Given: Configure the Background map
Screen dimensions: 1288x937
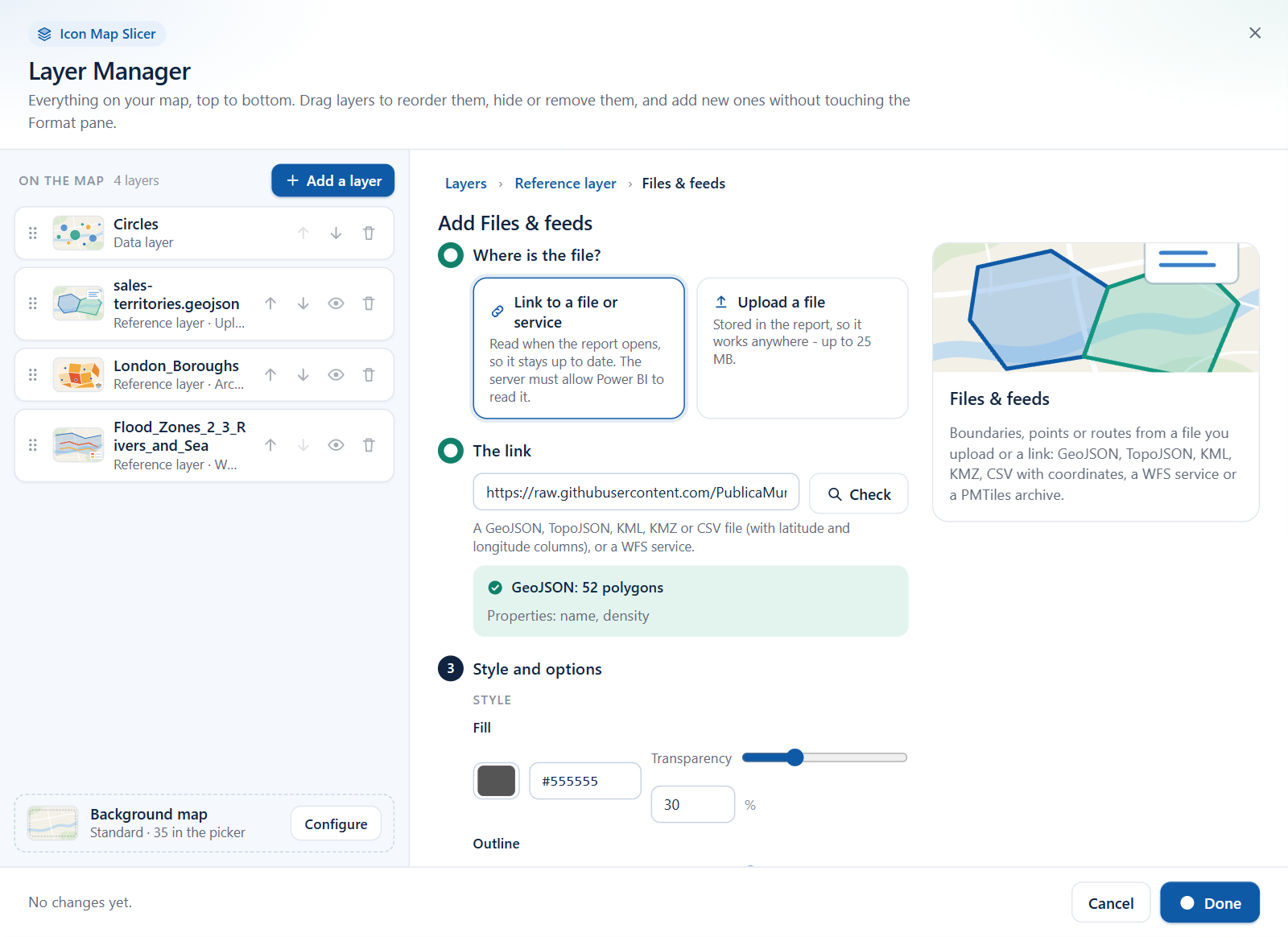Looking at the screenshot, I should point(336,823).
